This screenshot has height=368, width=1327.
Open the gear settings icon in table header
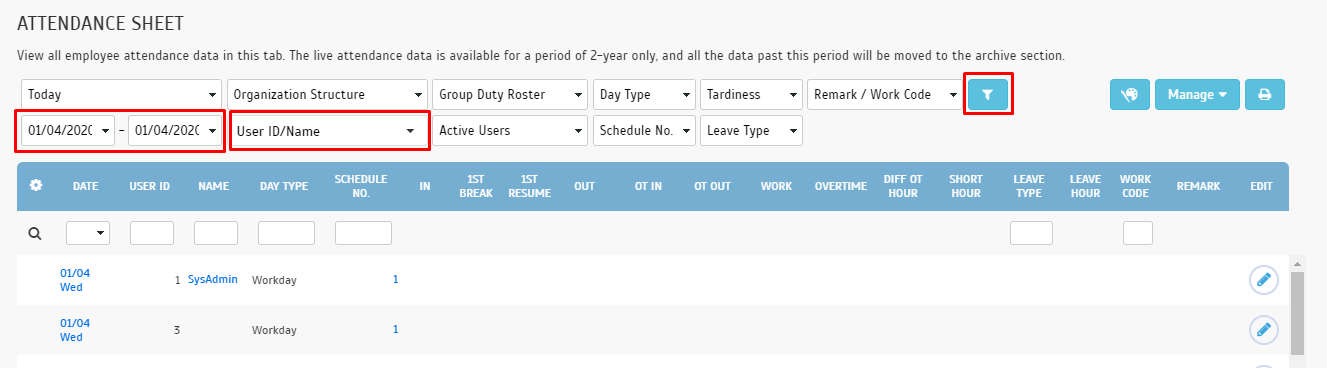click(37, 186)
